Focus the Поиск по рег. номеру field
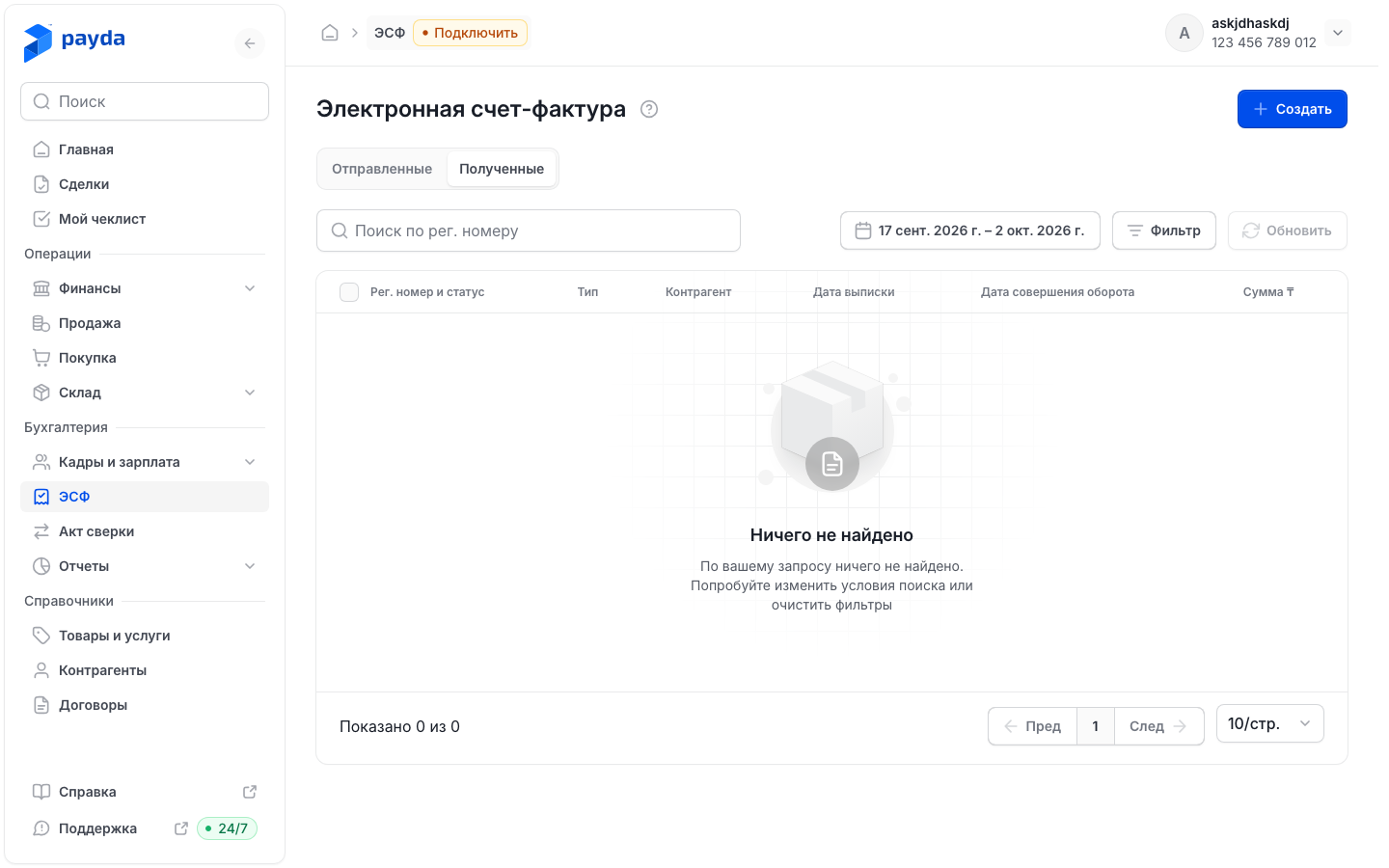 529,231
